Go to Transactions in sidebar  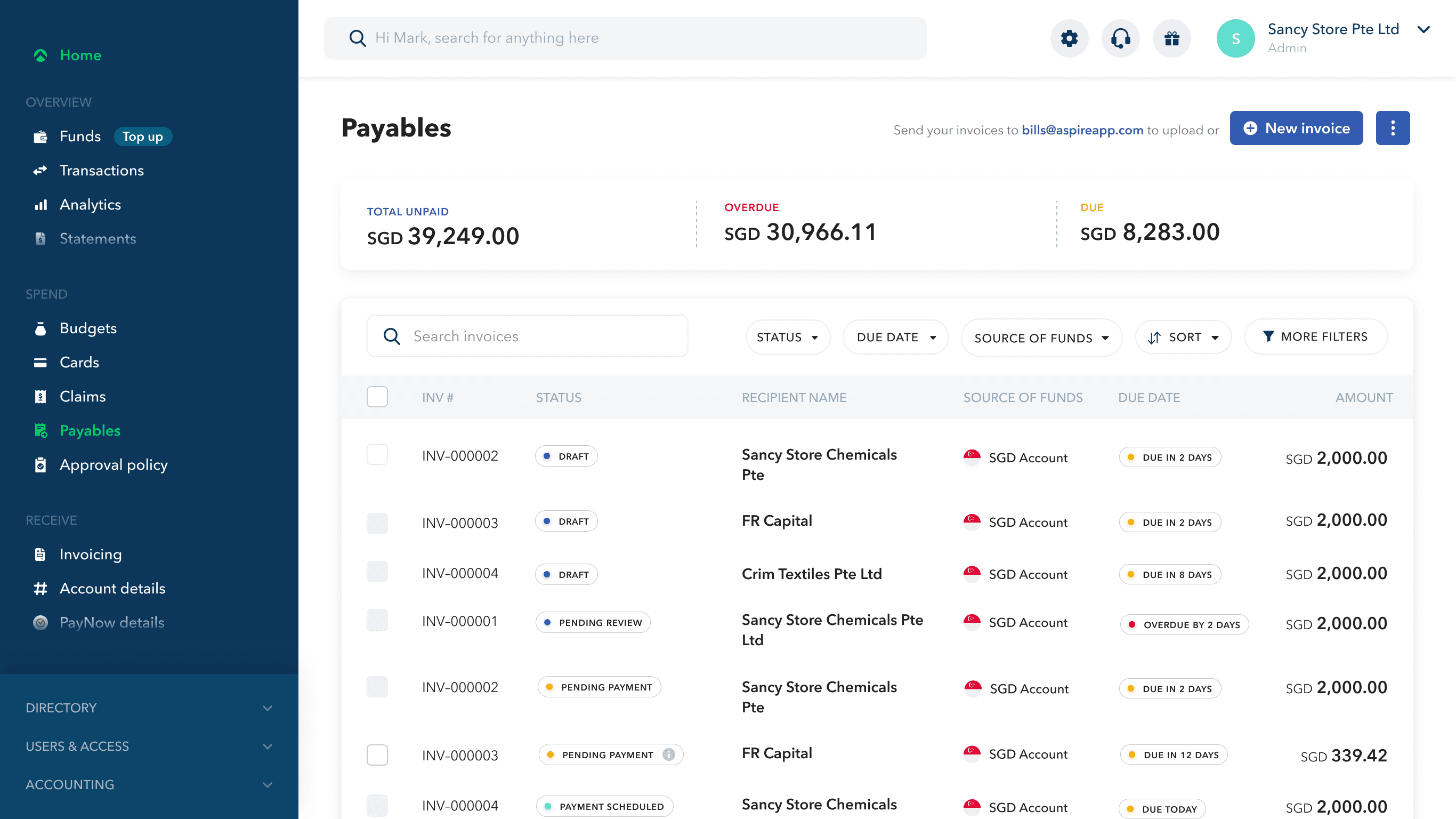point(101,170)
